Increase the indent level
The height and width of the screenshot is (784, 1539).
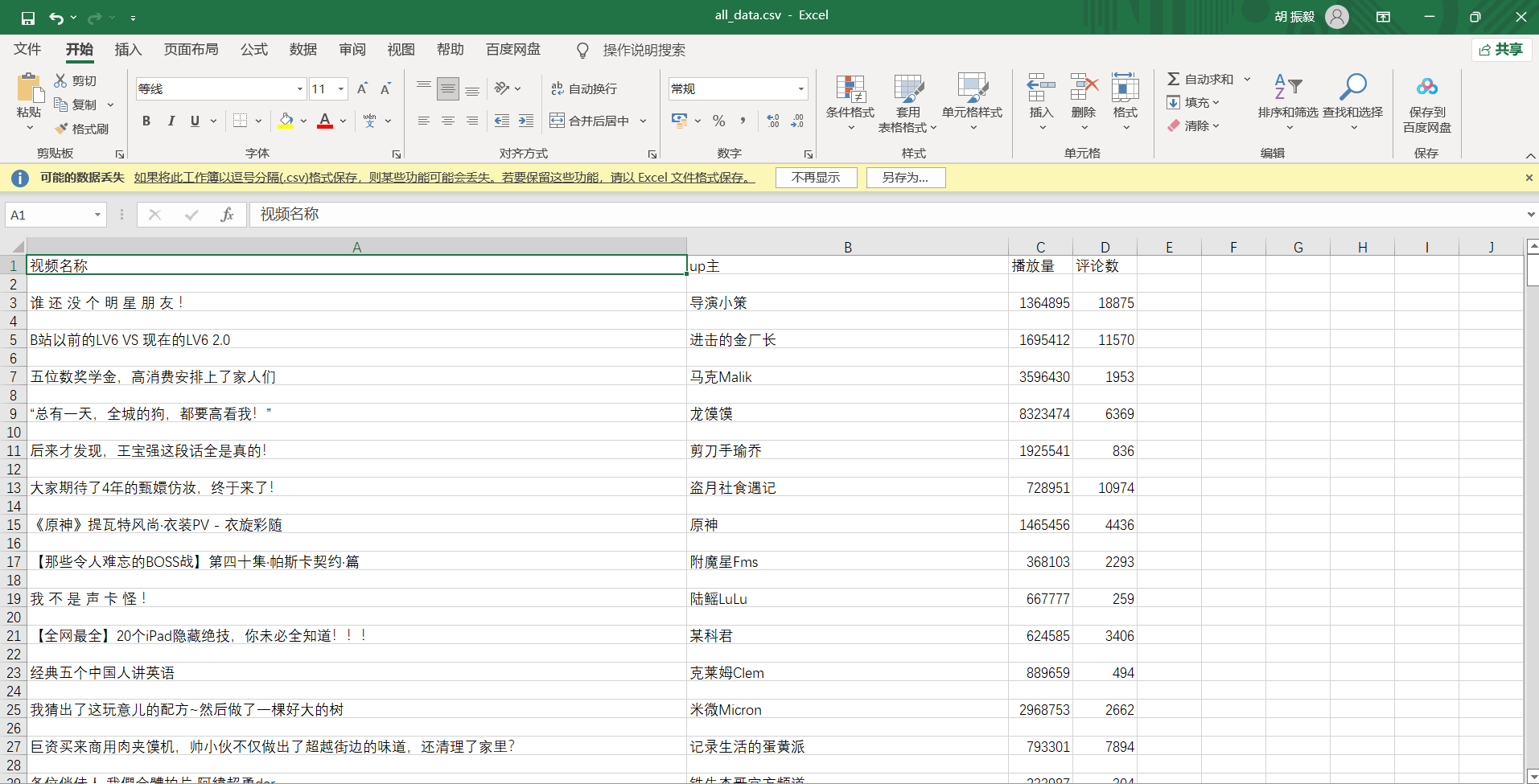click(526, 121)
